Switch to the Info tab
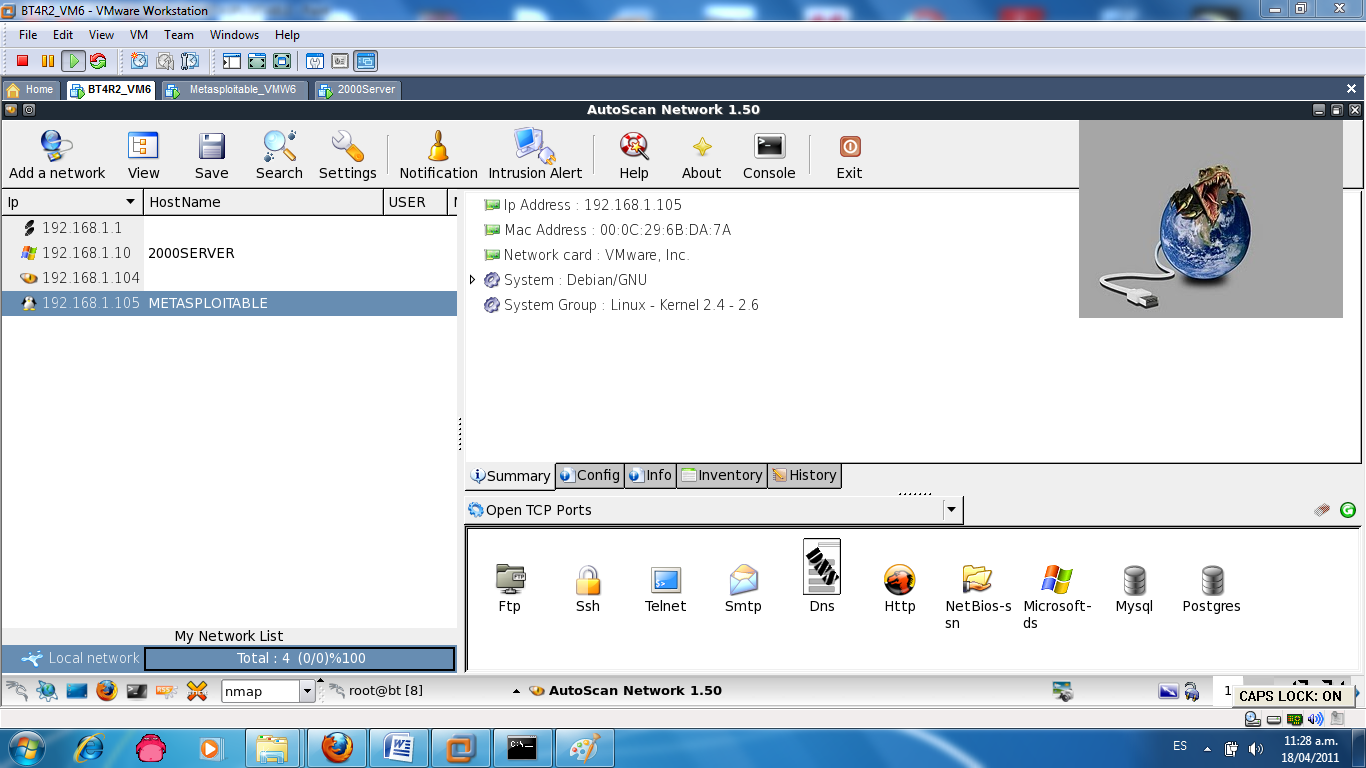1366x768 pixels. point(650,475)
